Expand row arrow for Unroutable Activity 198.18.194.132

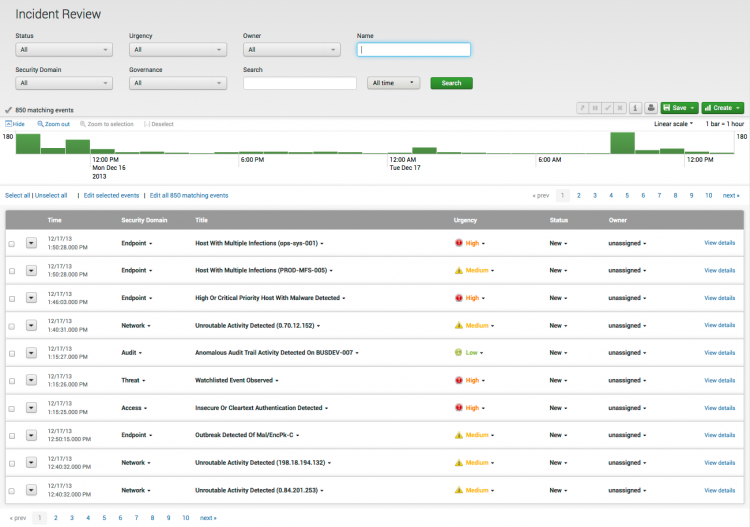[x=31, y=462]
